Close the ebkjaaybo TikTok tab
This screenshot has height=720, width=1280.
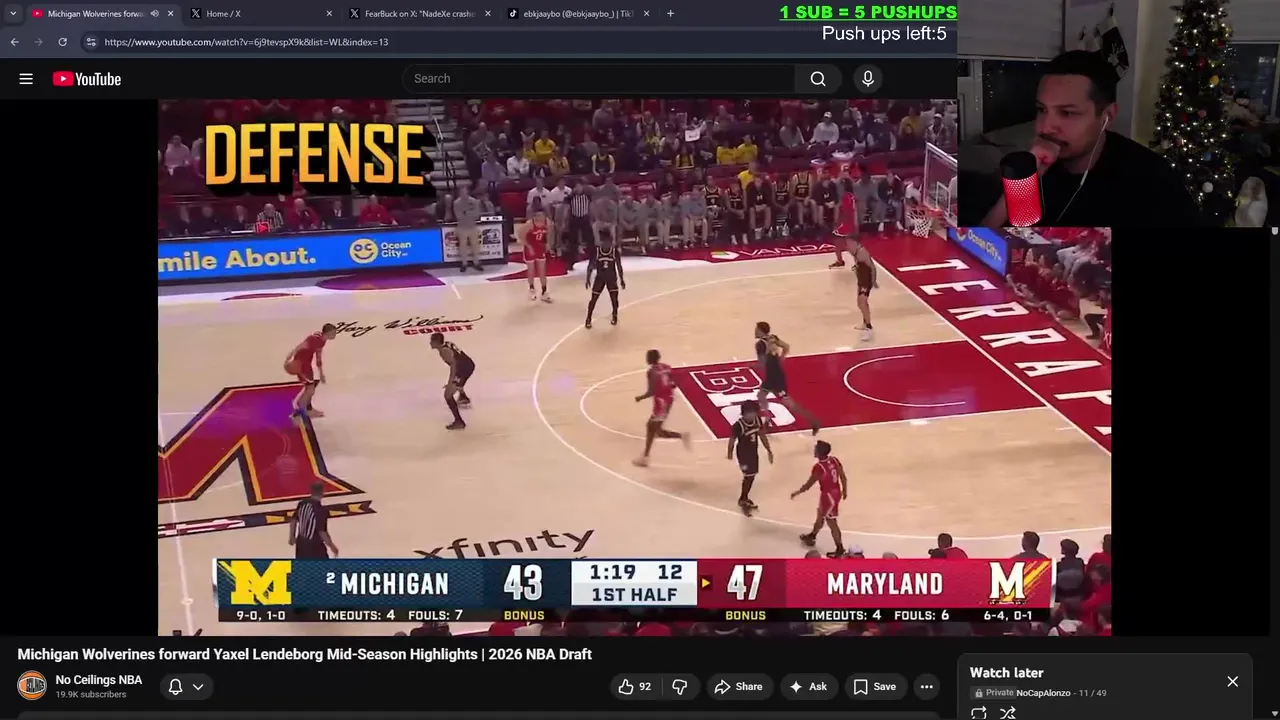646,14
